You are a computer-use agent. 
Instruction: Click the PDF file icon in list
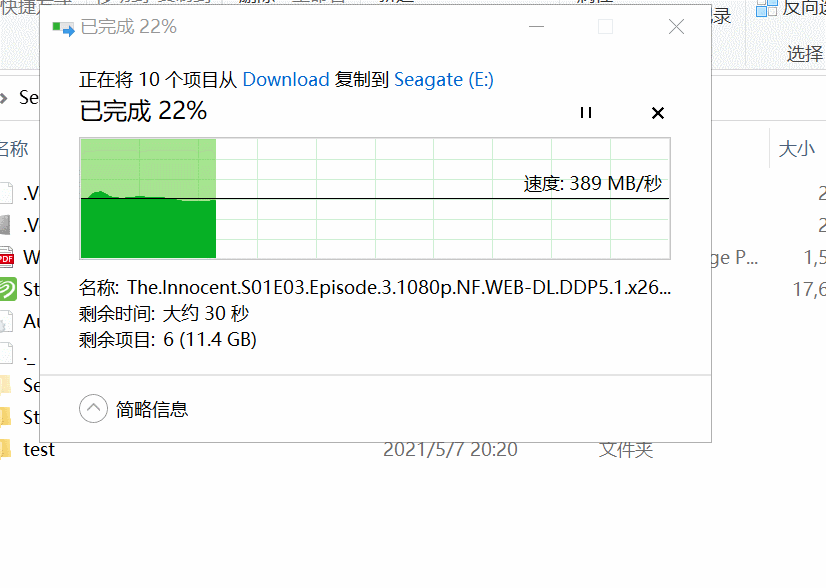click(6, 257)
